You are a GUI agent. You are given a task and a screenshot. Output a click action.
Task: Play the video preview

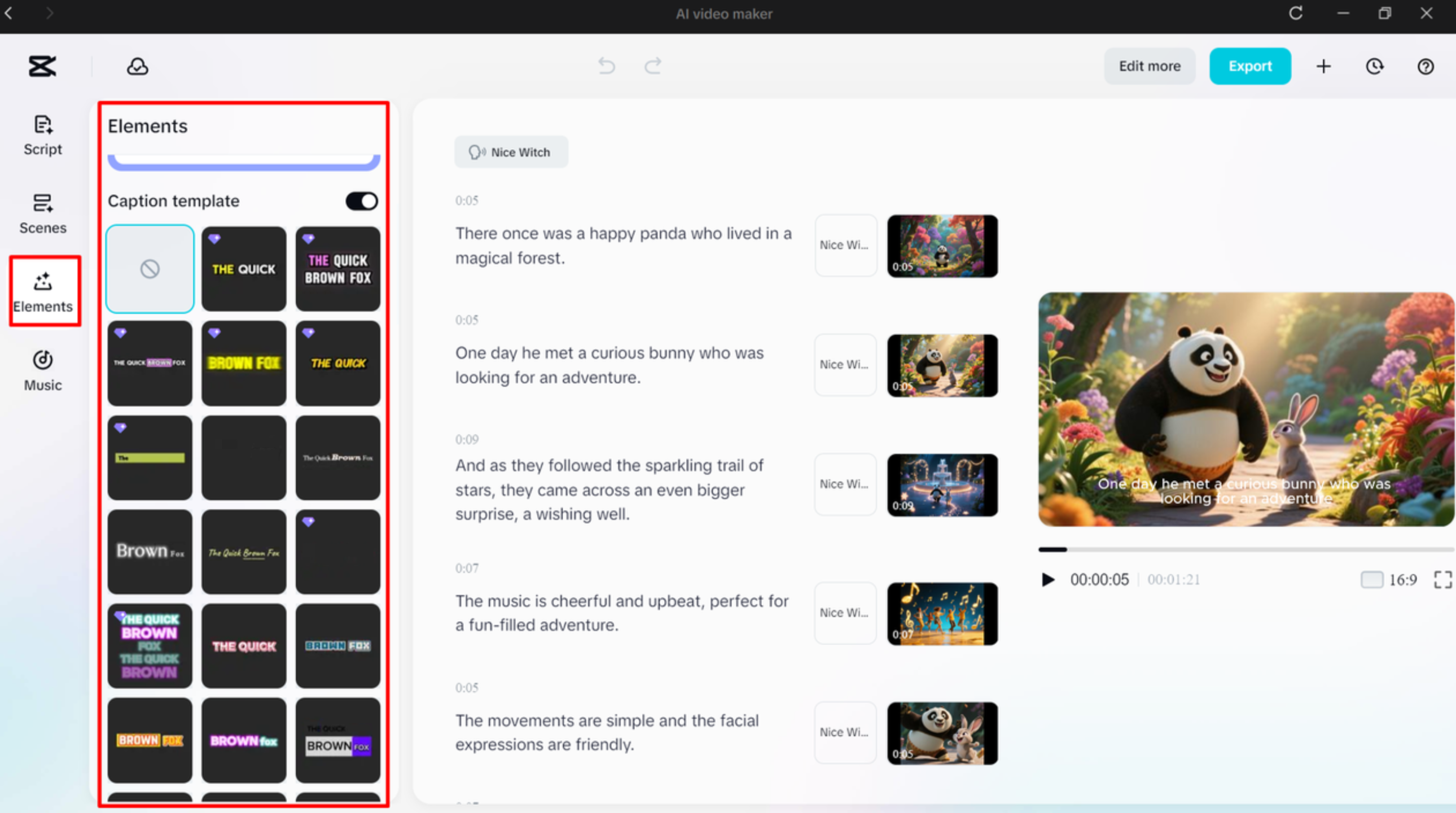click(x=1049, y=579)
